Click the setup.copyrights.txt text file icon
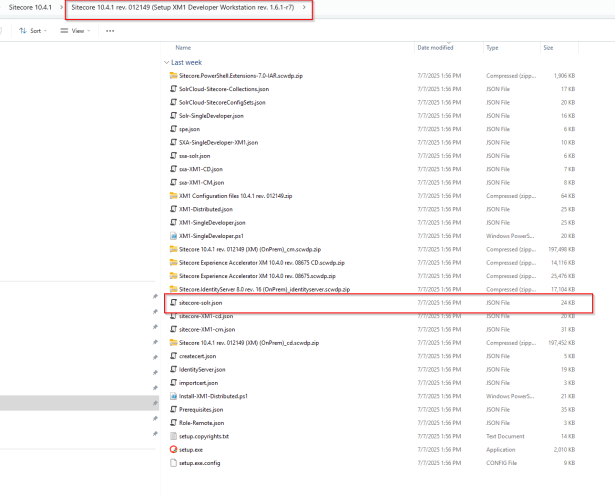The height and width of the screenshot is (496, 615). coord(172,436)
